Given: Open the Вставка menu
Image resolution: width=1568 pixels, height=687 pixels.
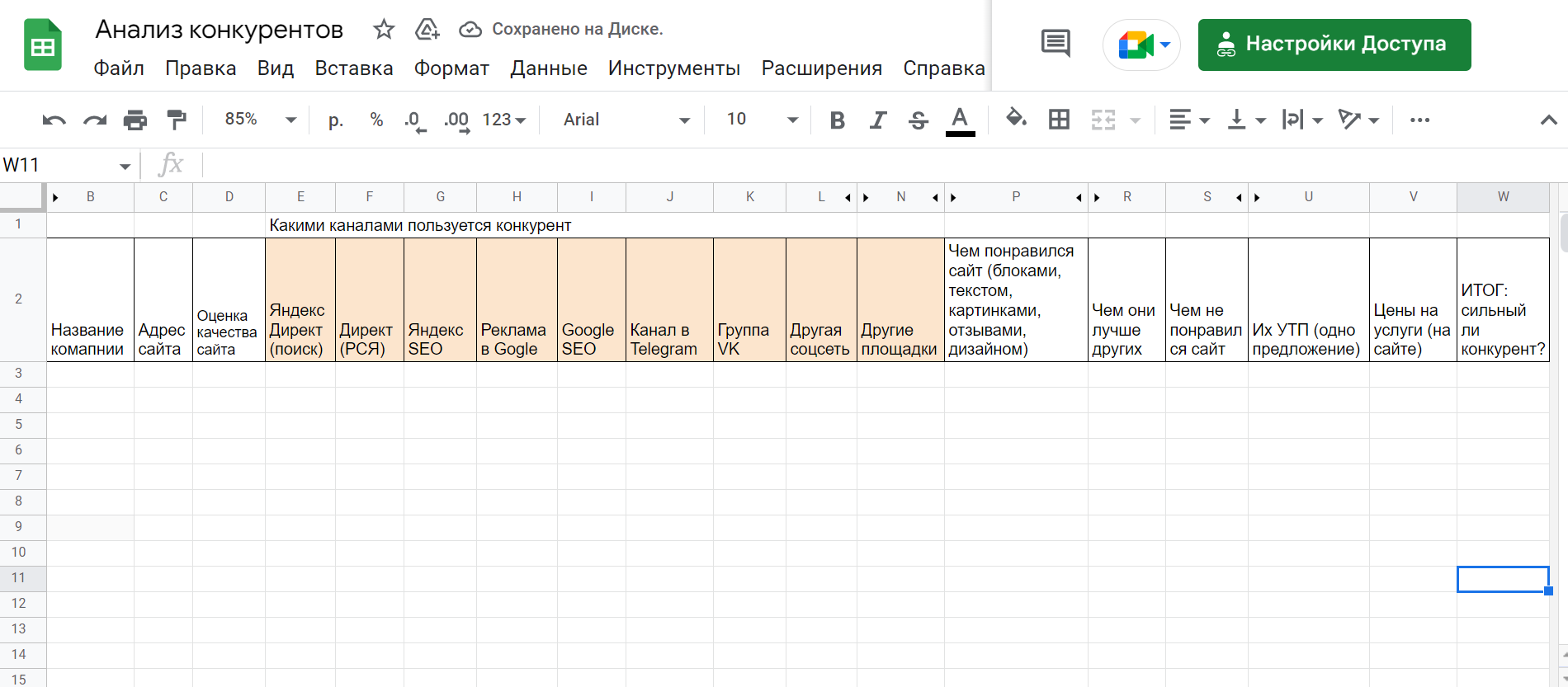Looking at the screenshot, I should point(354,68).
